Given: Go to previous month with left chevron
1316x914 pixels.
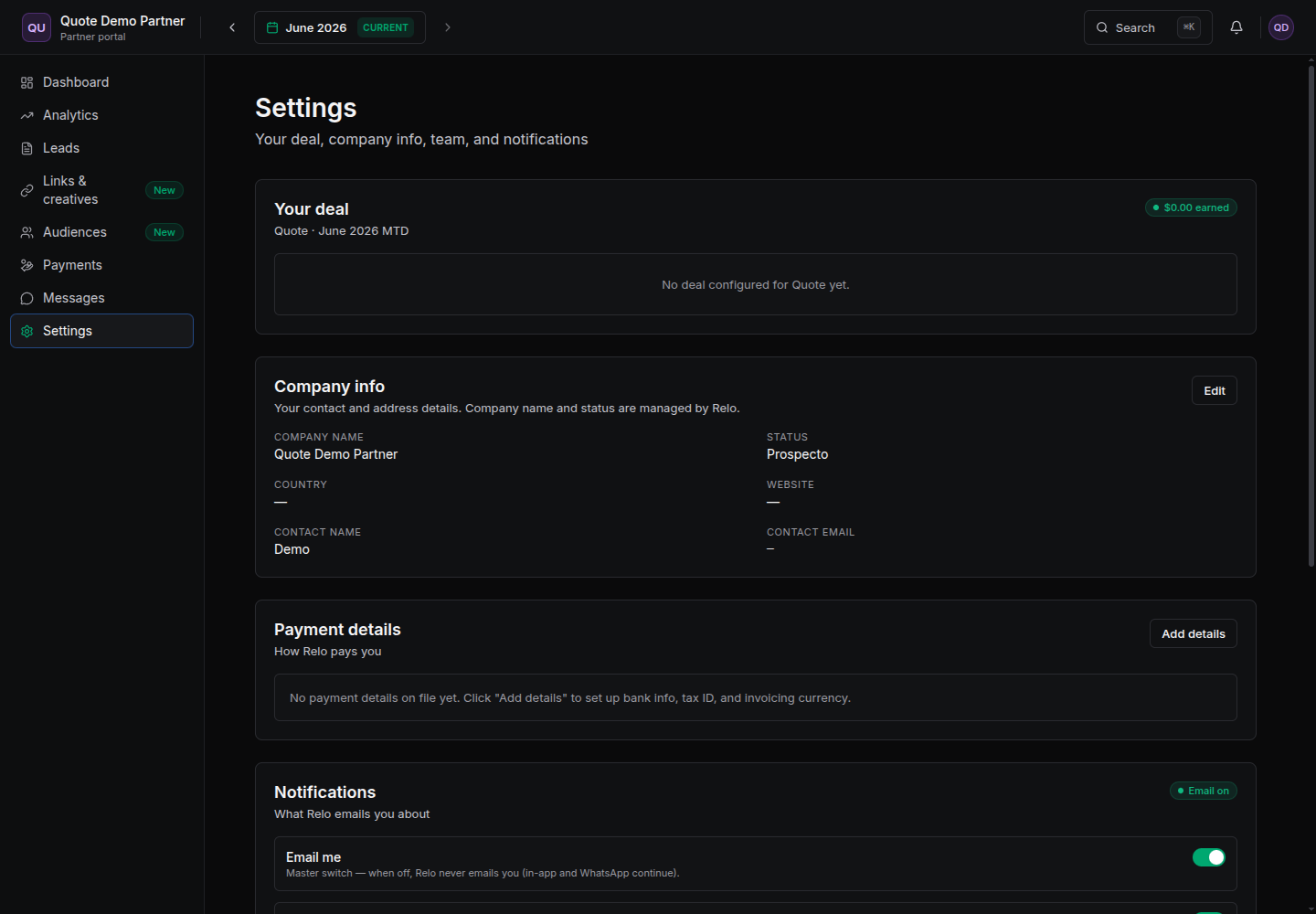Looking at the screenshot, I should [x=232, y=27].
